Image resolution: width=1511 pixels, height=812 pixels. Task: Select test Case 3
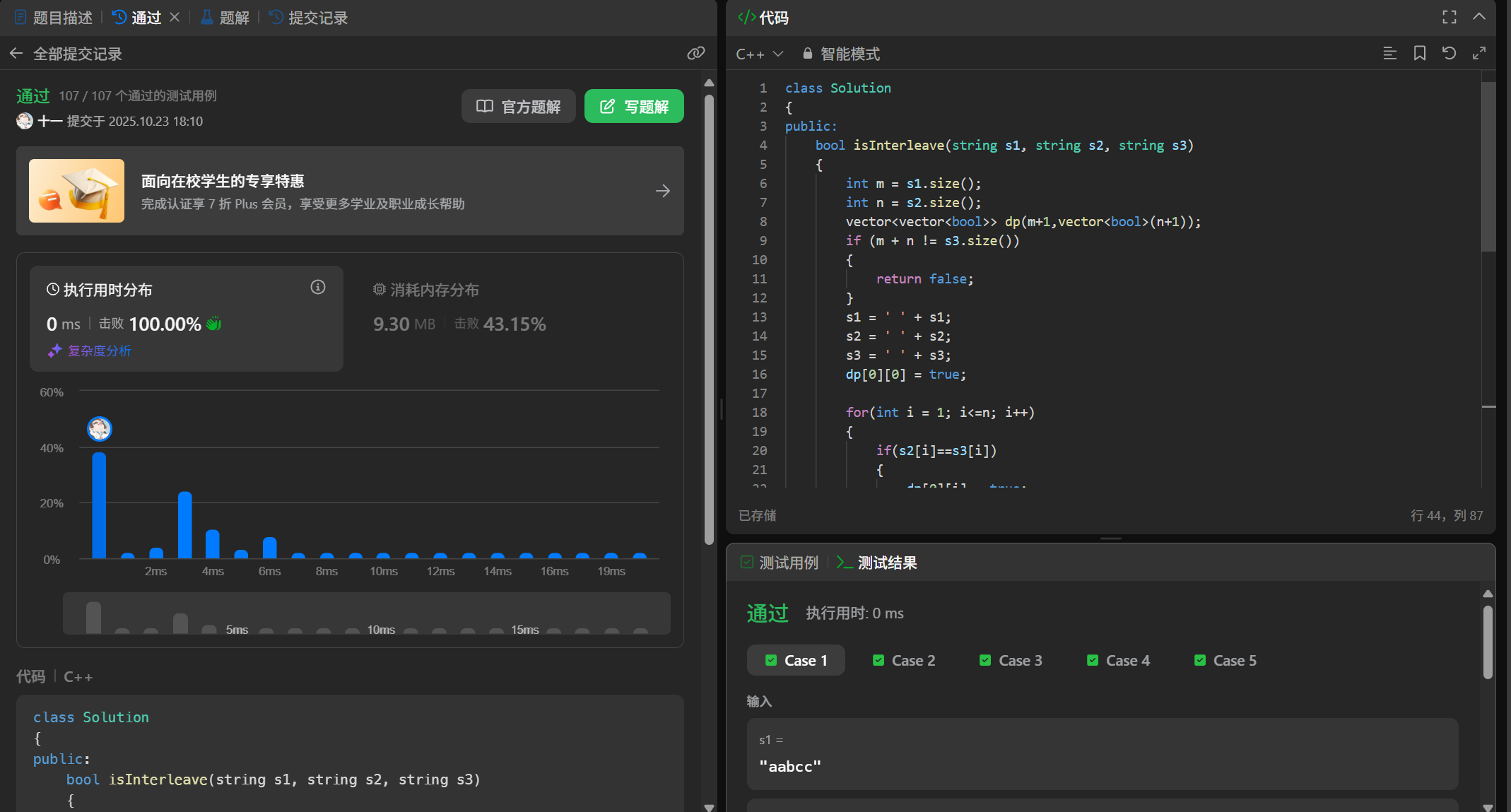(1011, 660)
